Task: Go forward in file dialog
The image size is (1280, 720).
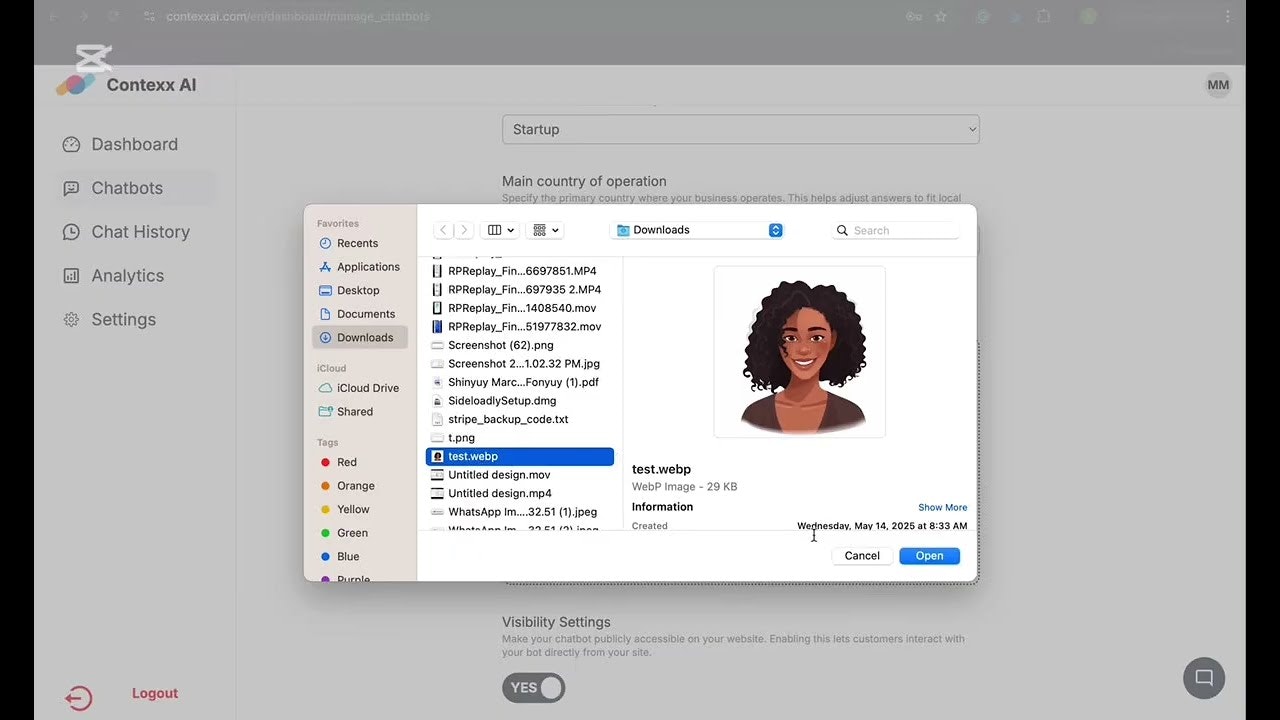Action: click(463, 230)
